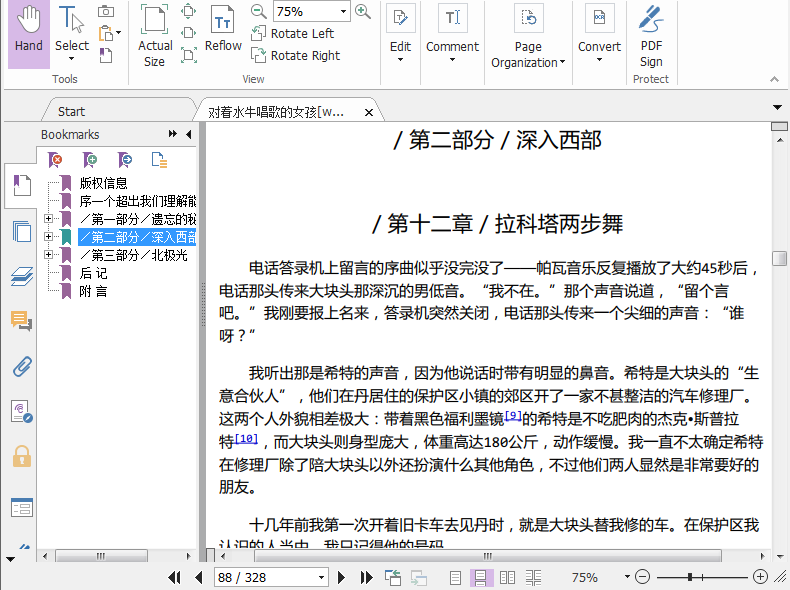Select the 后记 bookmark
Image resolution: width=790 pixels, height=590 pixels.
click(93, 273)
